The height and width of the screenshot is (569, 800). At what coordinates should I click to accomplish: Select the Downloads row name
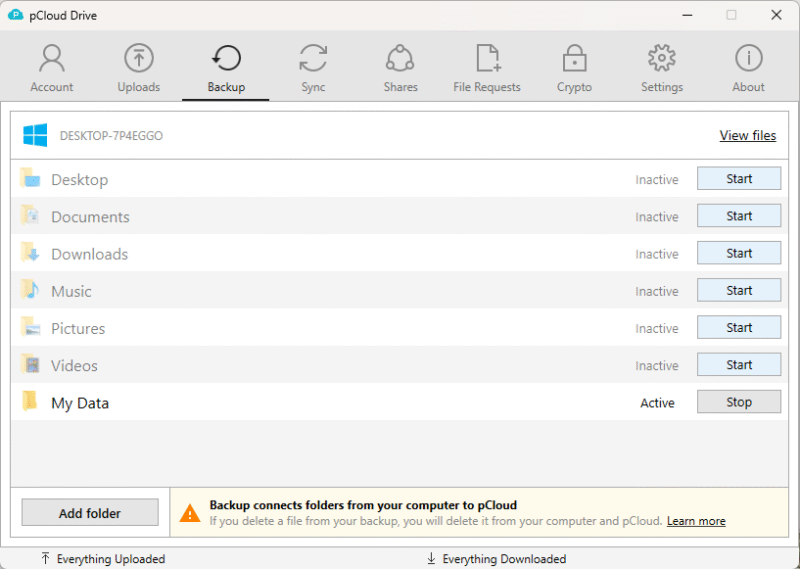coord(89,254)
